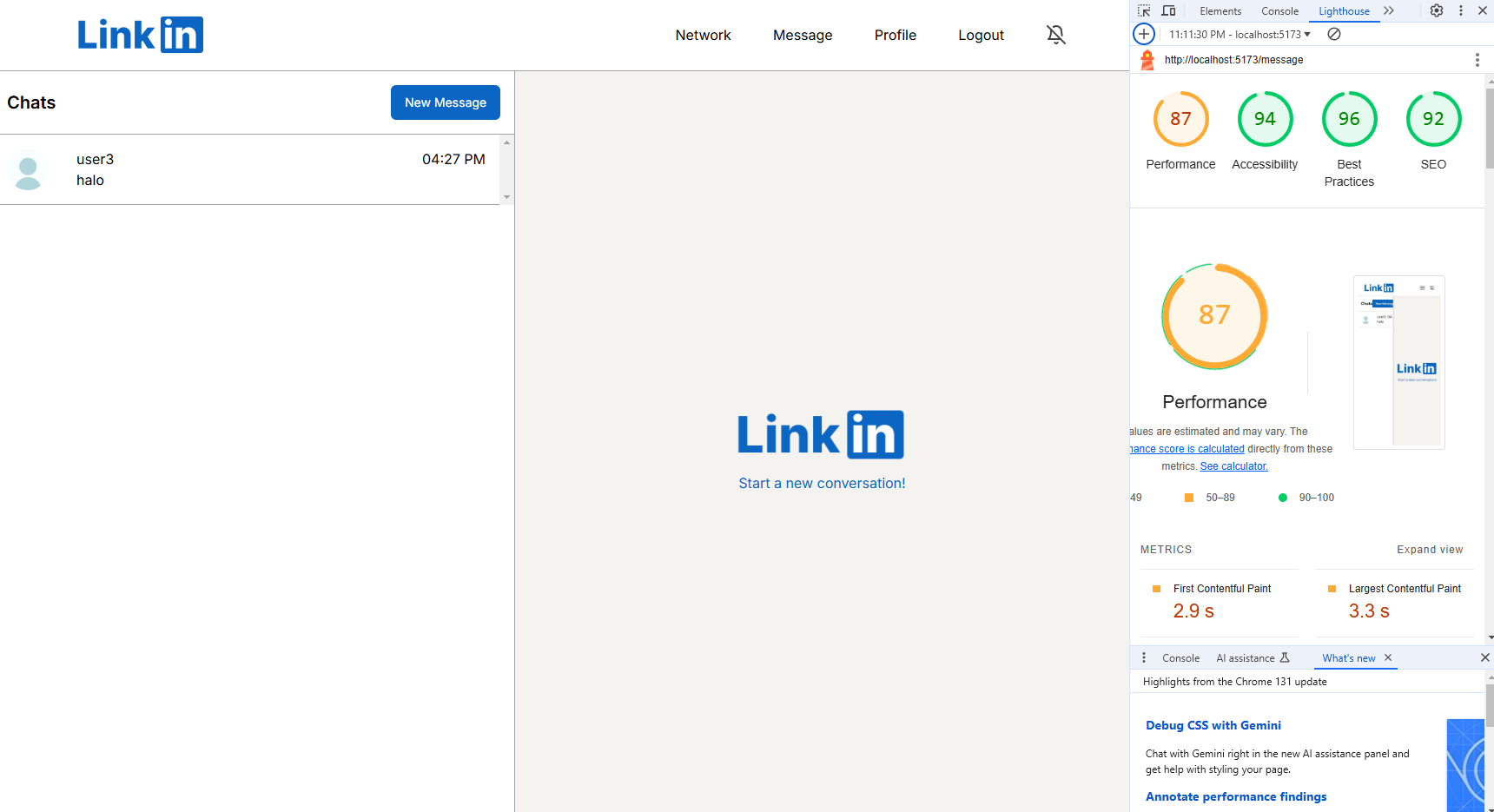Screen dimensions: 1494x812
Task: Click the center LinkIn logo in the conversation pane
Action: tap(821, 435)
